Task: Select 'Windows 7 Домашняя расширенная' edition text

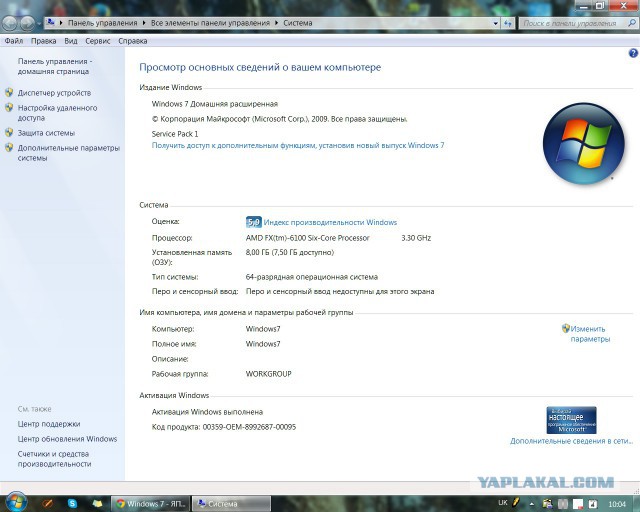Action: (x=215, y=104)
